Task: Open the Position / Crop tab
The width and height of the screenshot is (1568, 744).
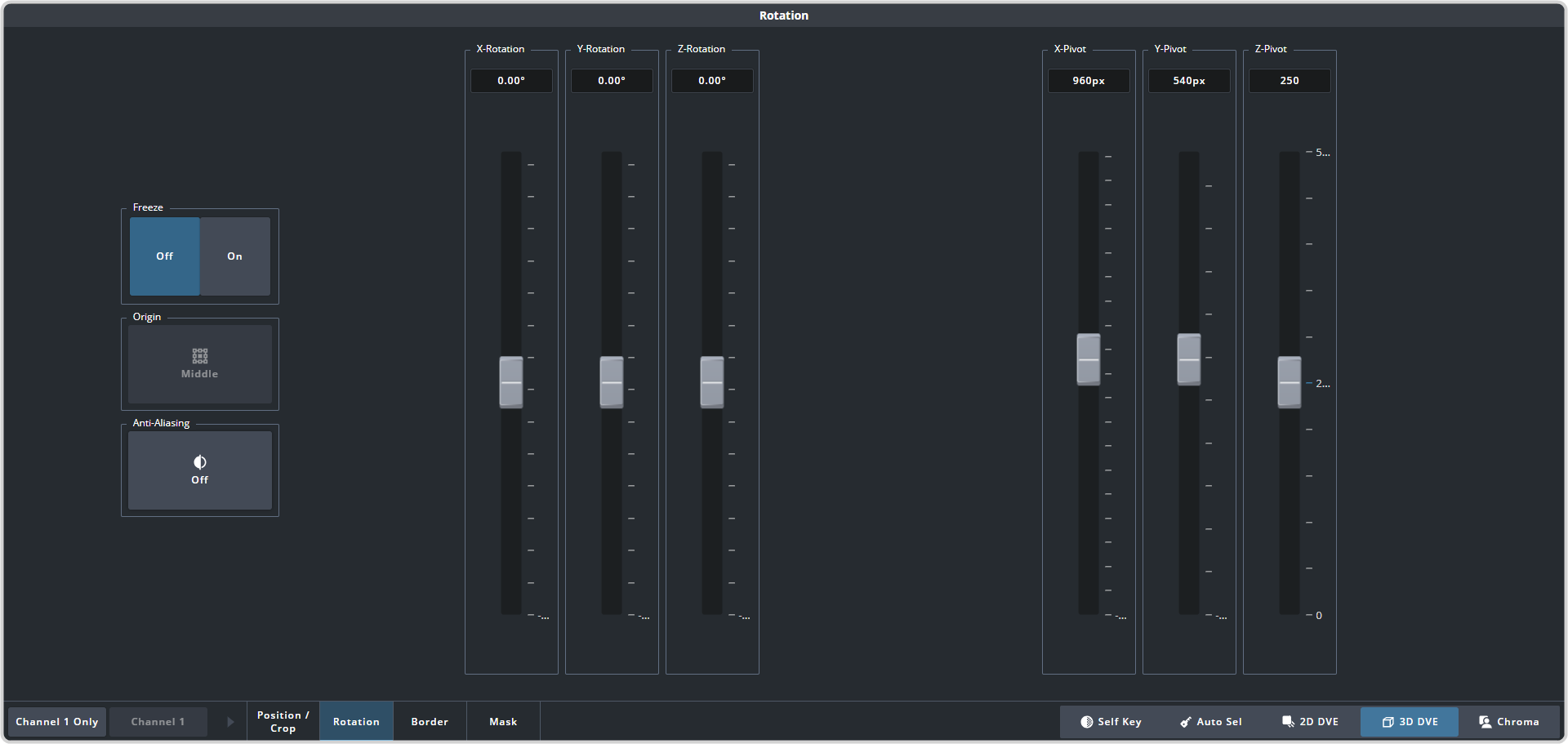Action: click(283, 722)
